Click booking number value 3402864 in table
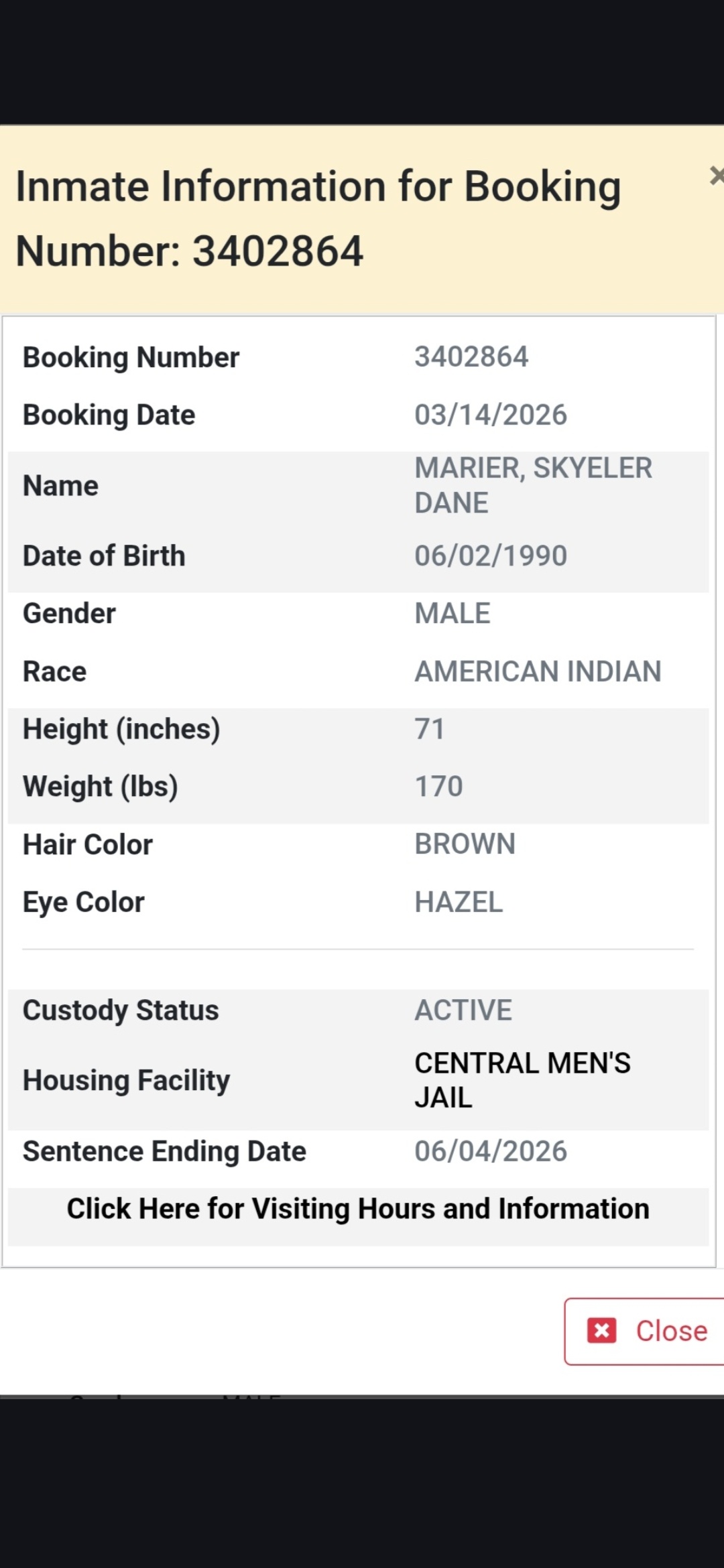This screenshot has height=1568, width=724. 471,357
